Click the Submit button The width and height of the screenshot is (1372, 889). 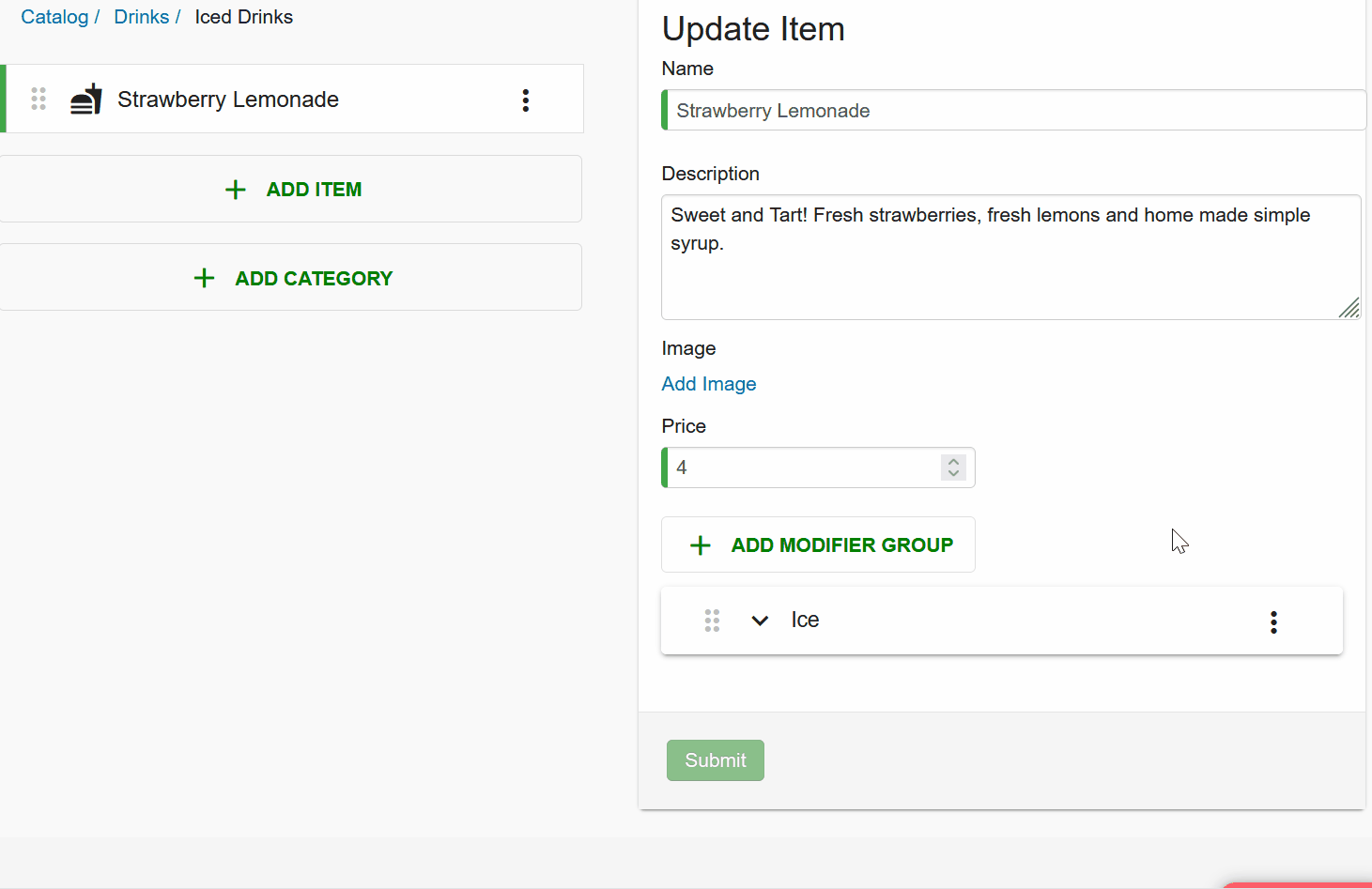pos(716,760)
